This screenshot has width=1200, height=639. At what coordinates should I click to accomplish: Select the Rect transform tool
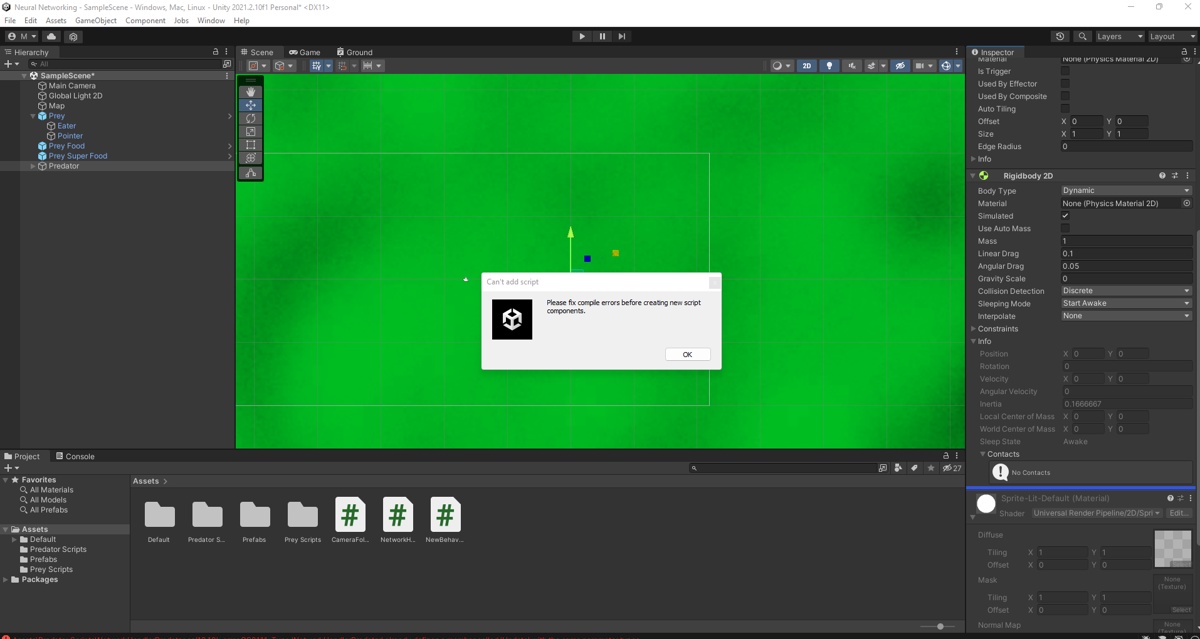pos(249,144)
